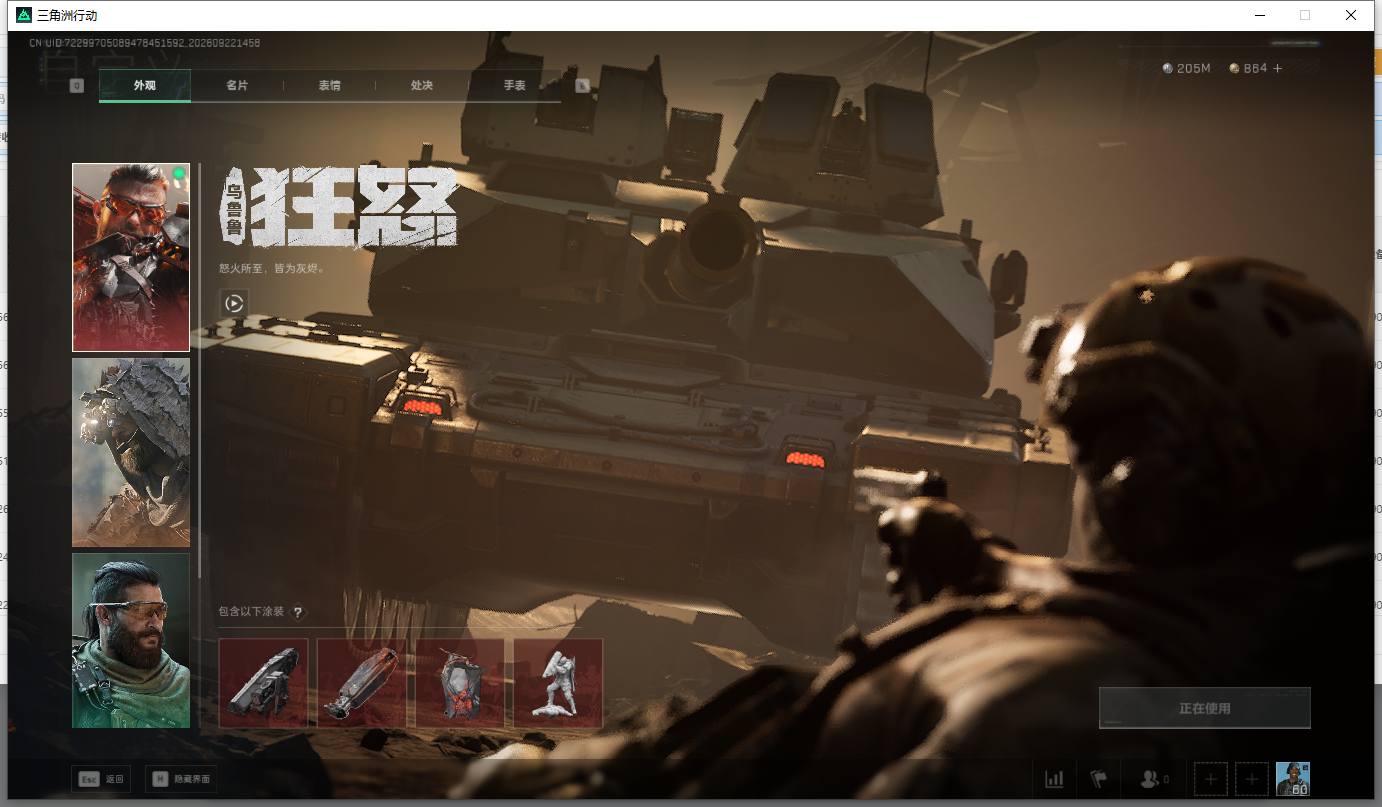
Task: Preview the first bundled launcher skin item
Action: point(263,683)
